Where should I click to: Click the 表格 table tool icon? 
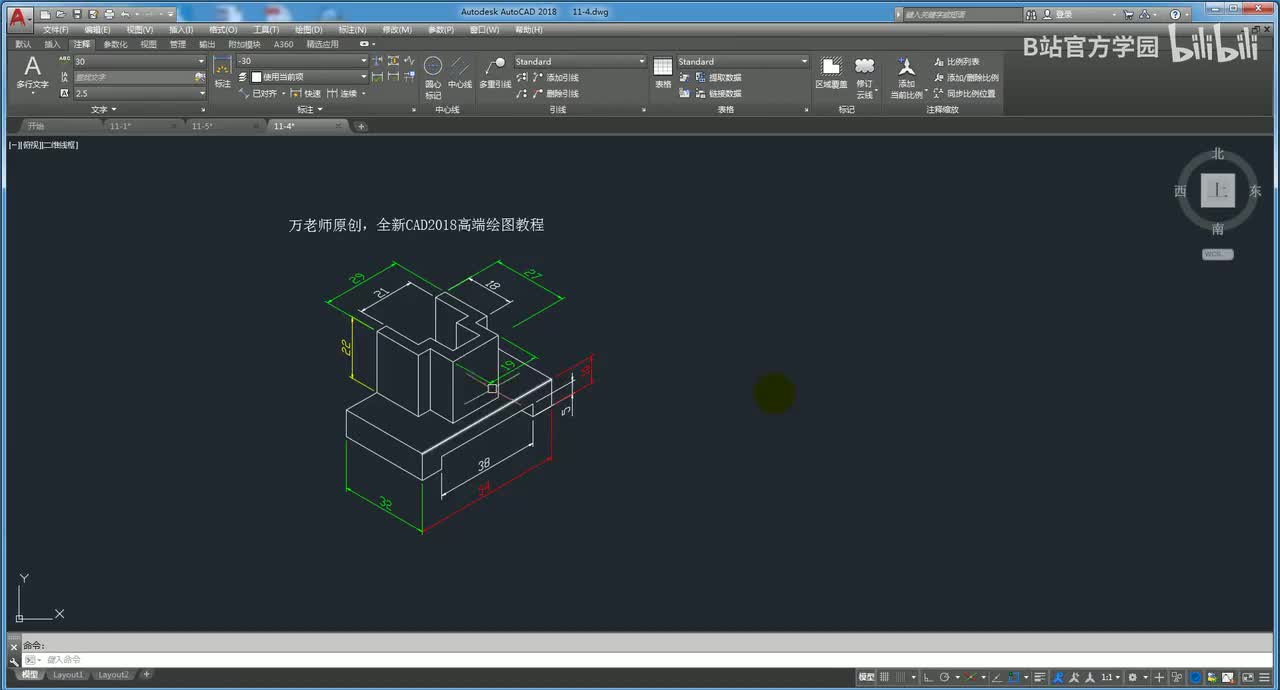pos(663,73)
